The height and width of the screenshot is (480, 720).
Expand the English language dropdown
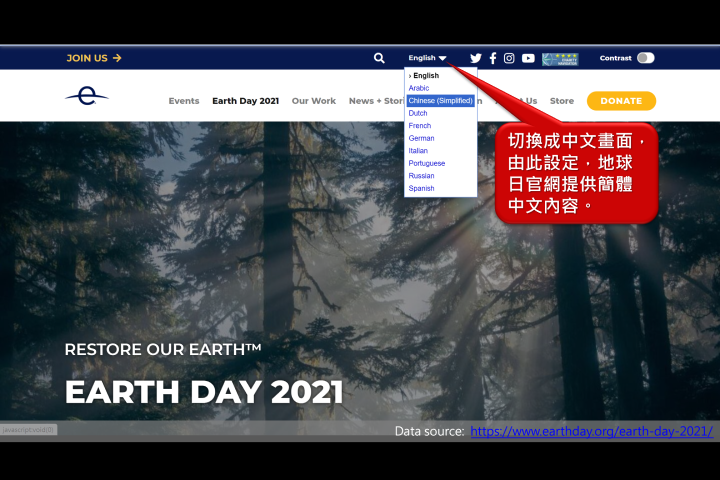427,58
